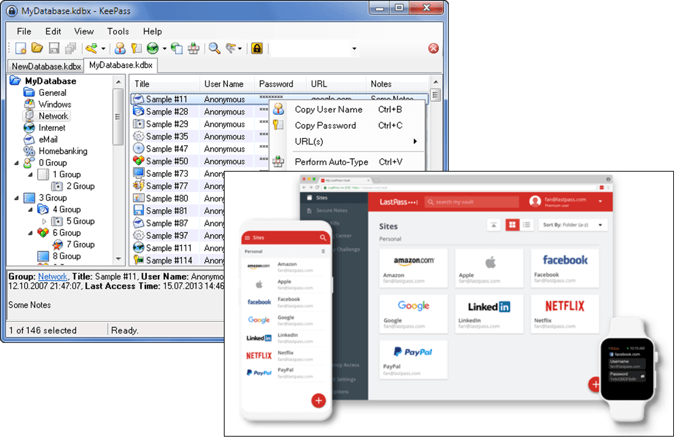This screenshot has width=680, height=442.
Task: Open the View menu
Action: (84, 31)
